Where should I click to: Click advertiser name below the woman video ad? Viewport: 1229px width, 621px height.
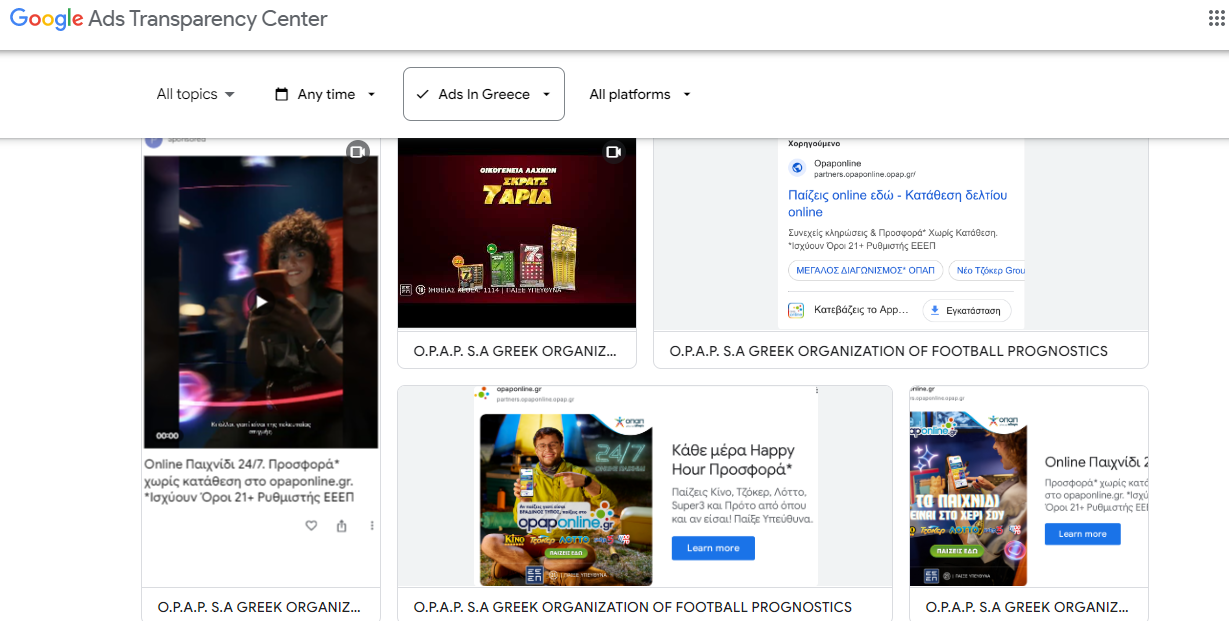click(260, 607)
